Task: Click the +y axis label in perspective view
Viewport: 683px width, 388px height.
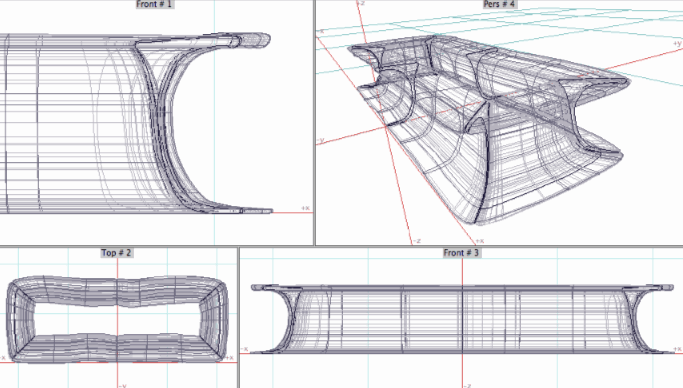Action: pyautogui.click(x=677, y=43)
